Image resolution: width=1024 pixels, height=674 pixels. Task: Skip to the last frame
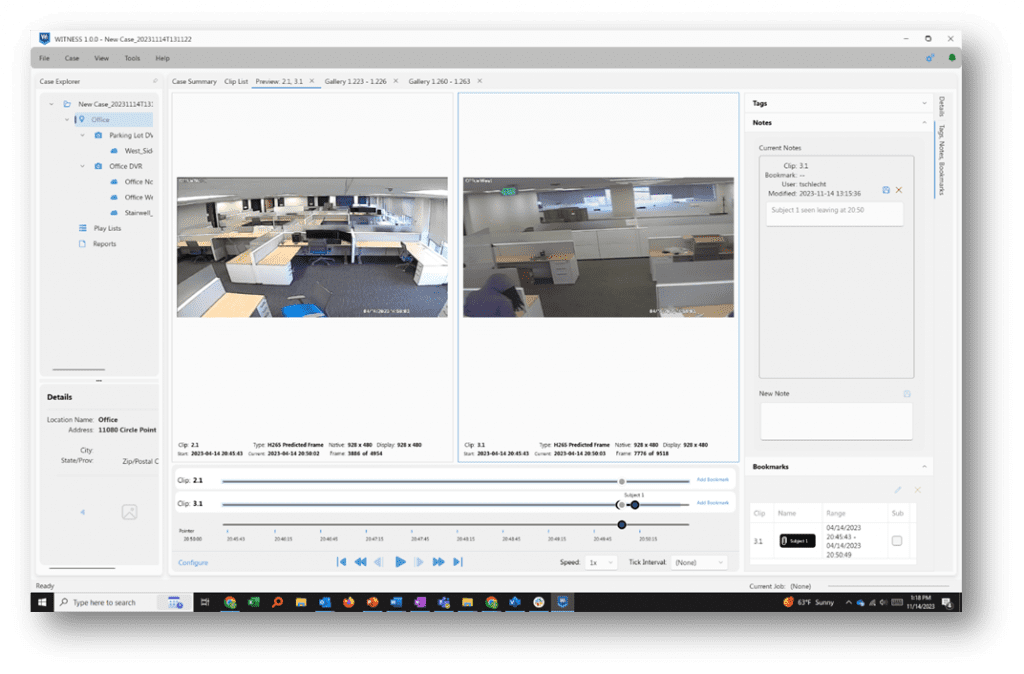point(459,562)
